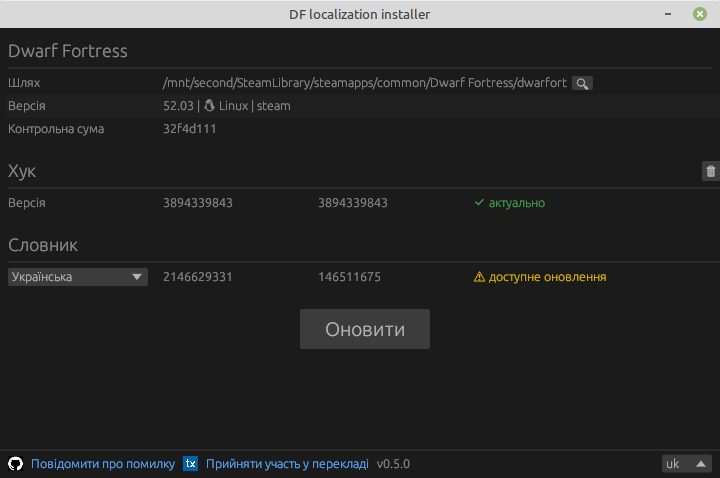
Task: Click the checksum value 32f4d111
Action: coord(190,129)
